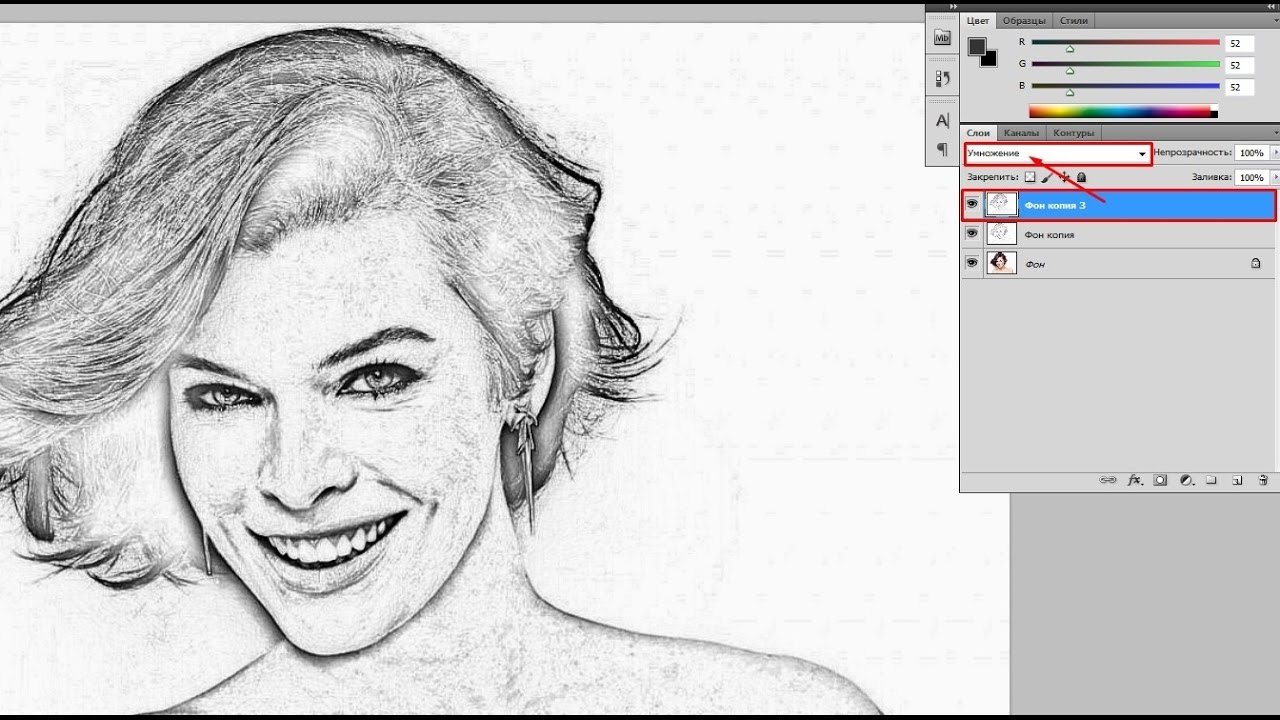This screenshot has width=1280, height=720.
Task: Hide the Фон копия 3 layer
Action: [x=972, y=204]
